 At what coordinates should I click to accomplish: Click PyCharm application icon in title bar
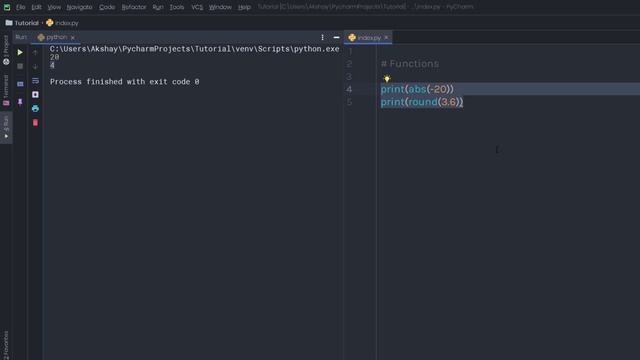[x=7, y=7]
